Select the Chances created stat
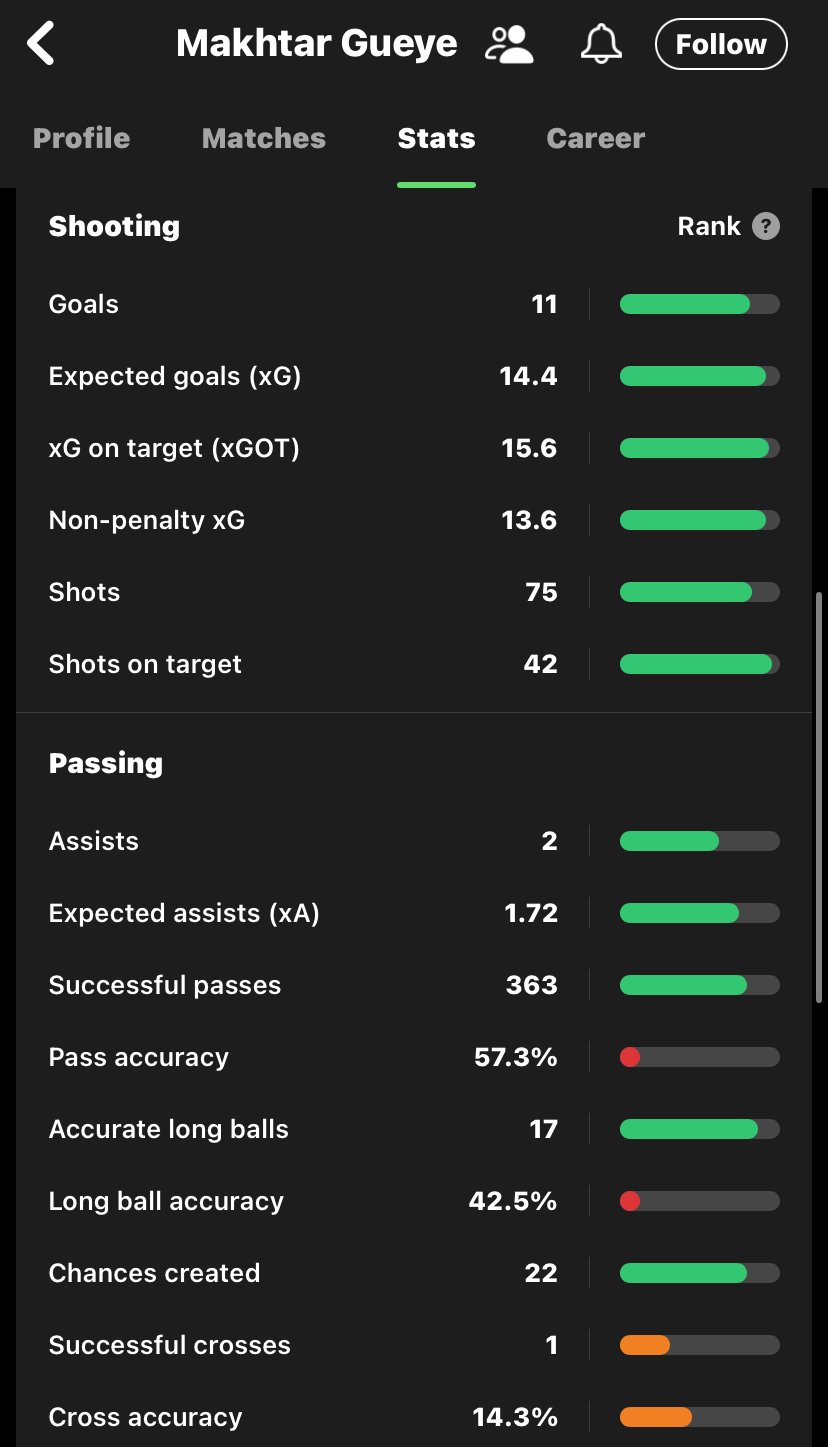Image resolution: width=828 pixels, height=1447 pixels. 414,1273
